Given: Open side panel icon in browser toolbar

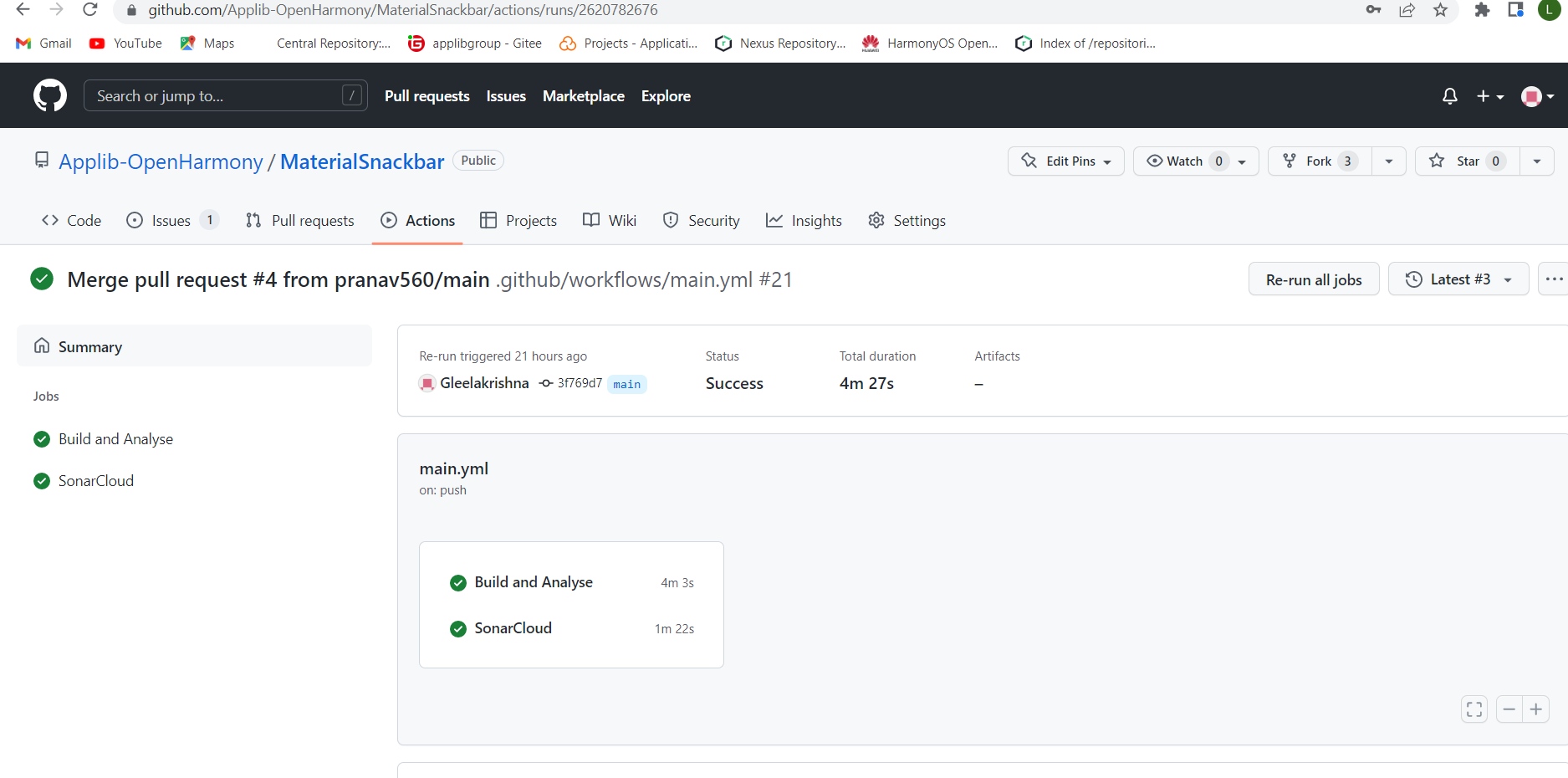Looking at the screenshot, I should 1515,10.
